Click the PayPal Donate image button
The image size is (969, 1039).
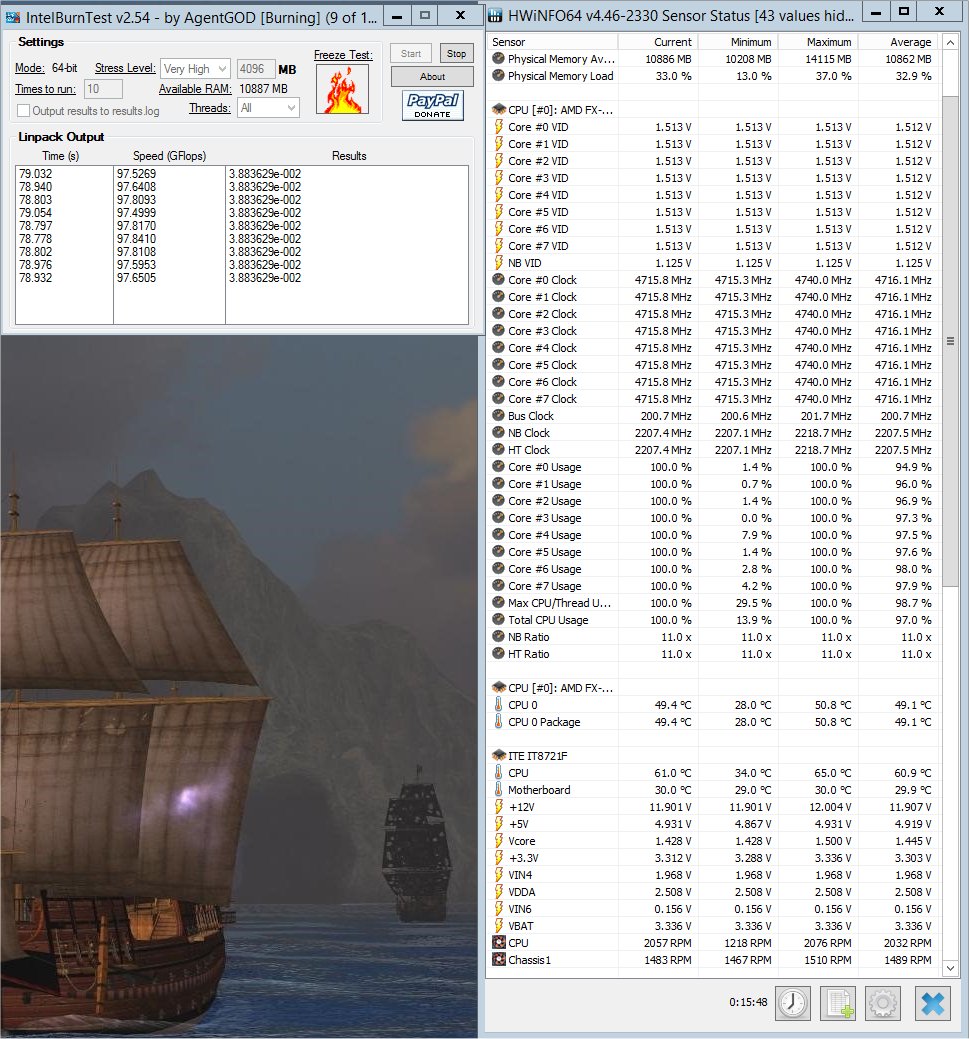432,105
